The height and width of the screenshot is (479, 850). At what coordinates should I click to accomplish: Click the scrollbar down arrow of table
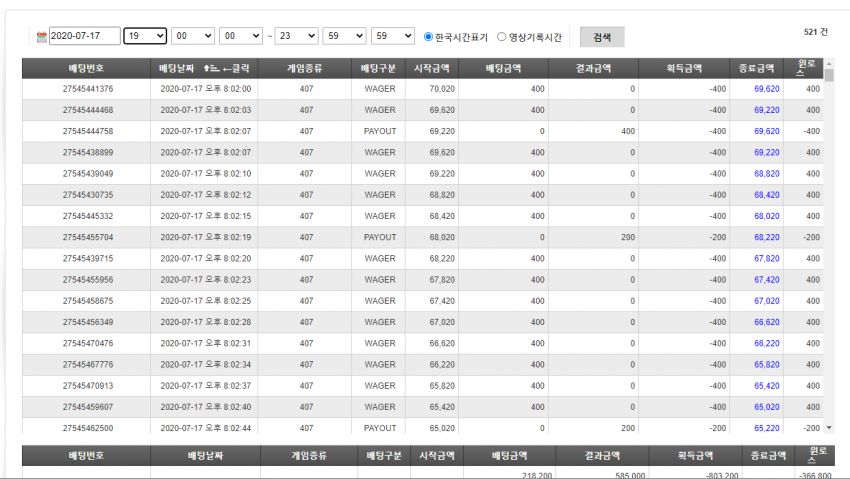tap(829, 428)
